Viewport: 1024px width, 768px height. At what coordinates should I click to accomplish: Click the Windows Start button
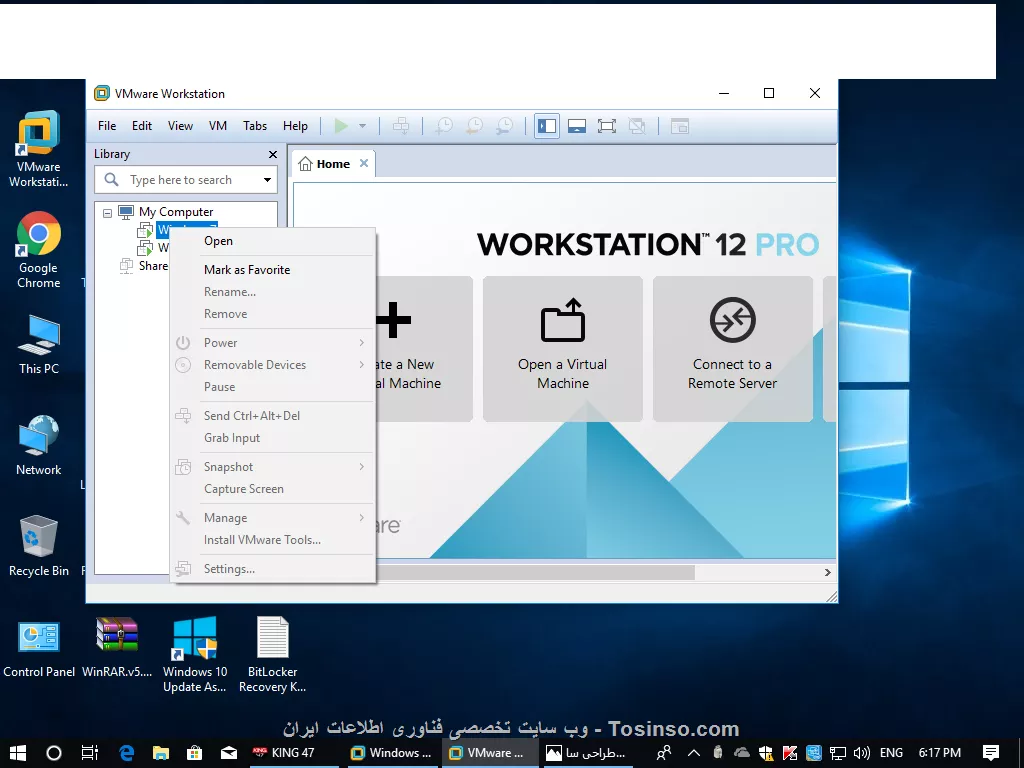pos(18,753)
